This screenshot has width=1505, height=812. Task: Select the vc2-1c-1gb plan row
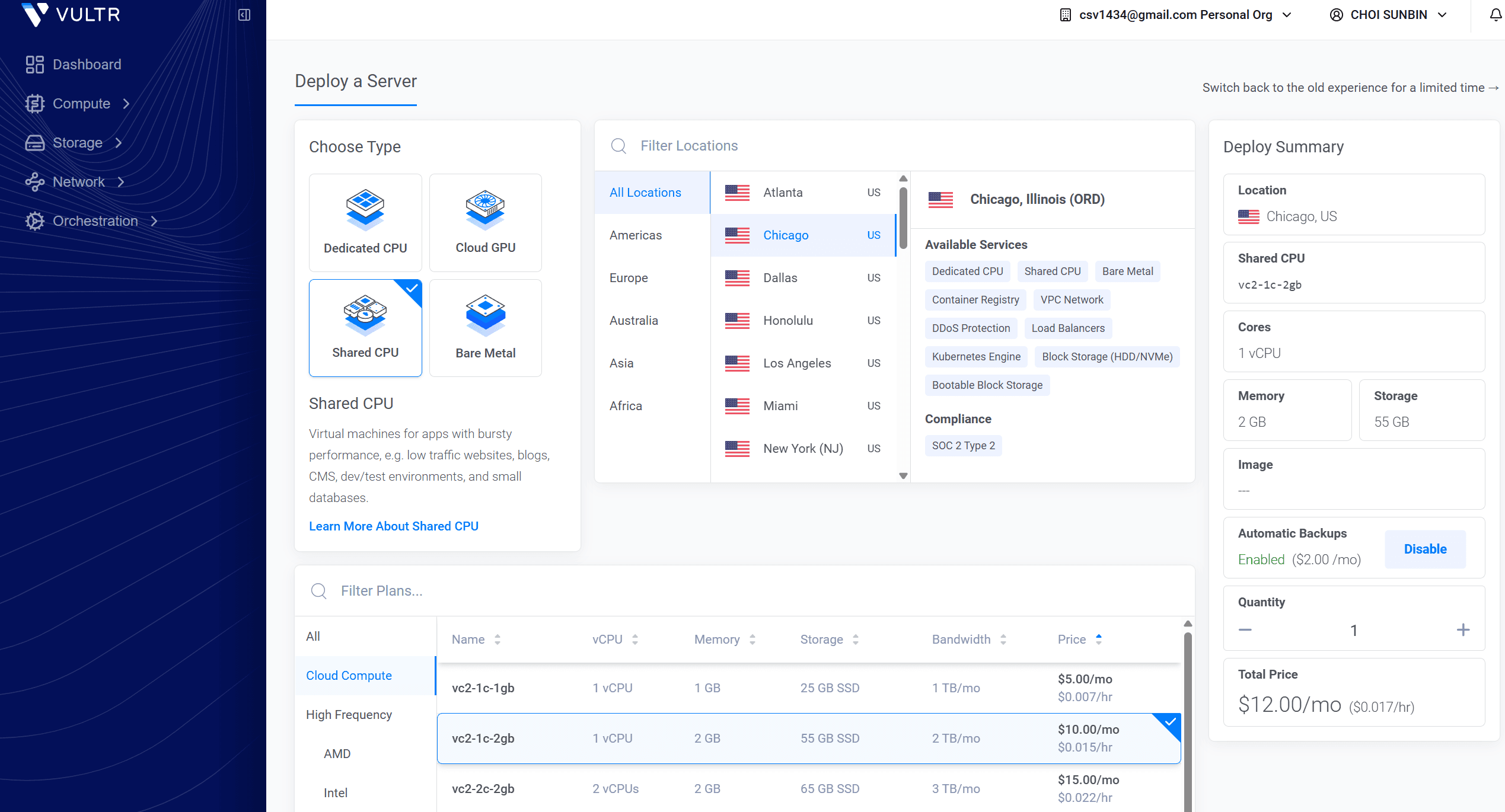pos(809,688)
